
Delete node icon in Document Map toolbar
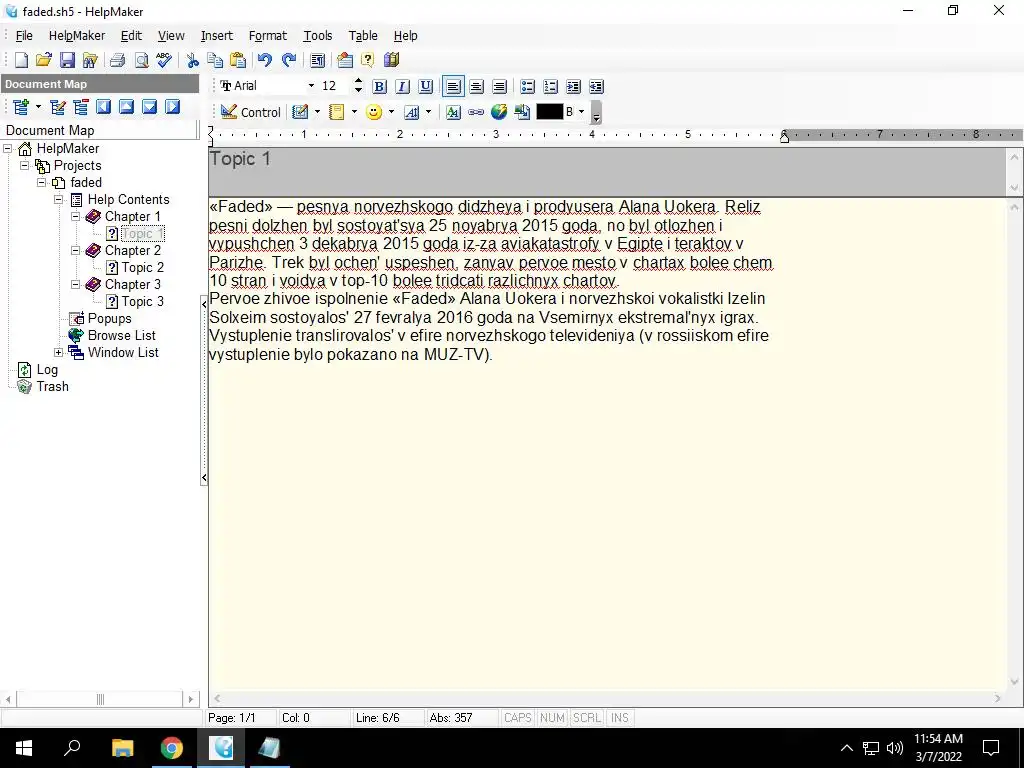click(81, 107)
